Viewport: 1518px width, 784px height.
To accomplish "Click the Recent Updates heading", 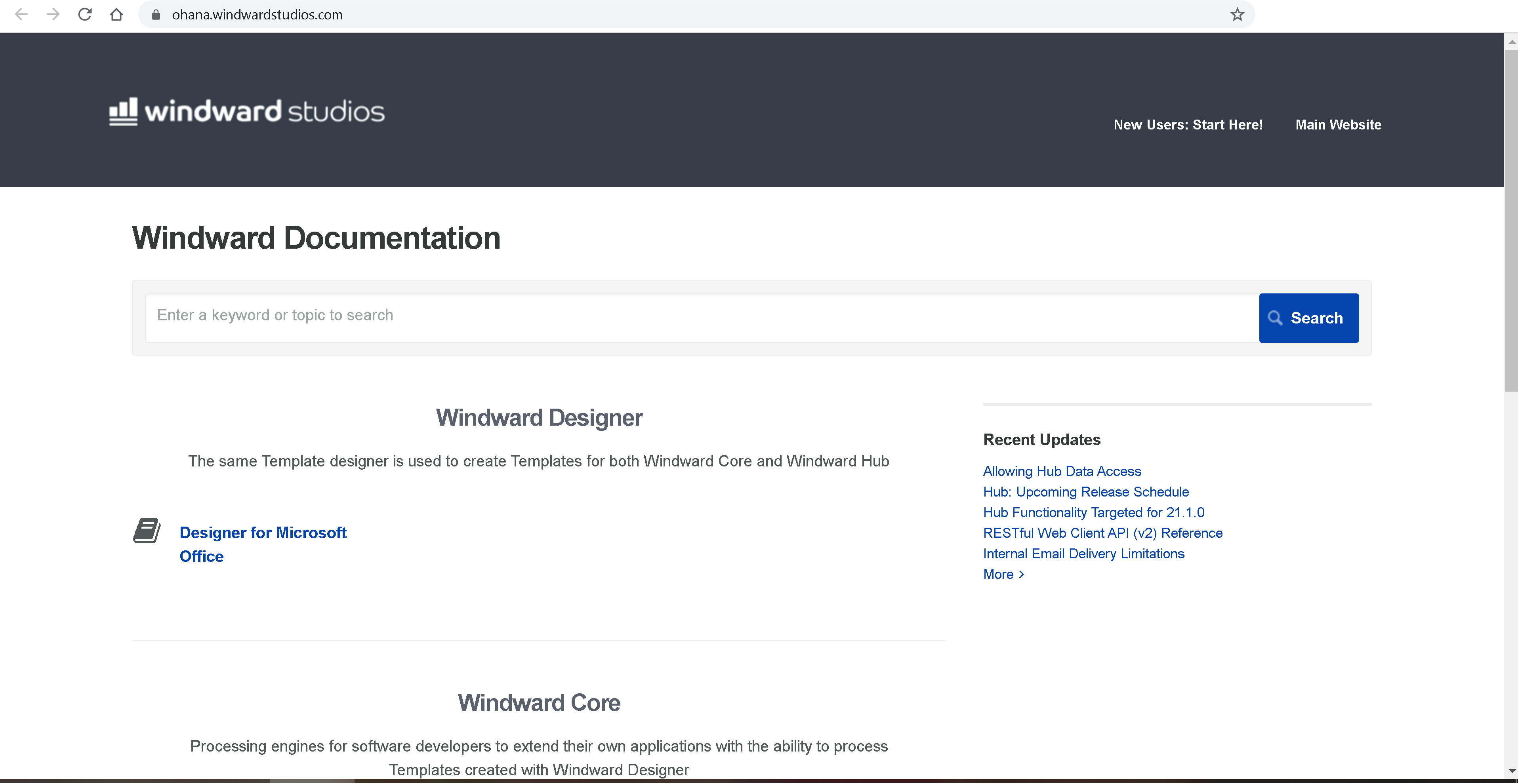I will [1041, 440].
